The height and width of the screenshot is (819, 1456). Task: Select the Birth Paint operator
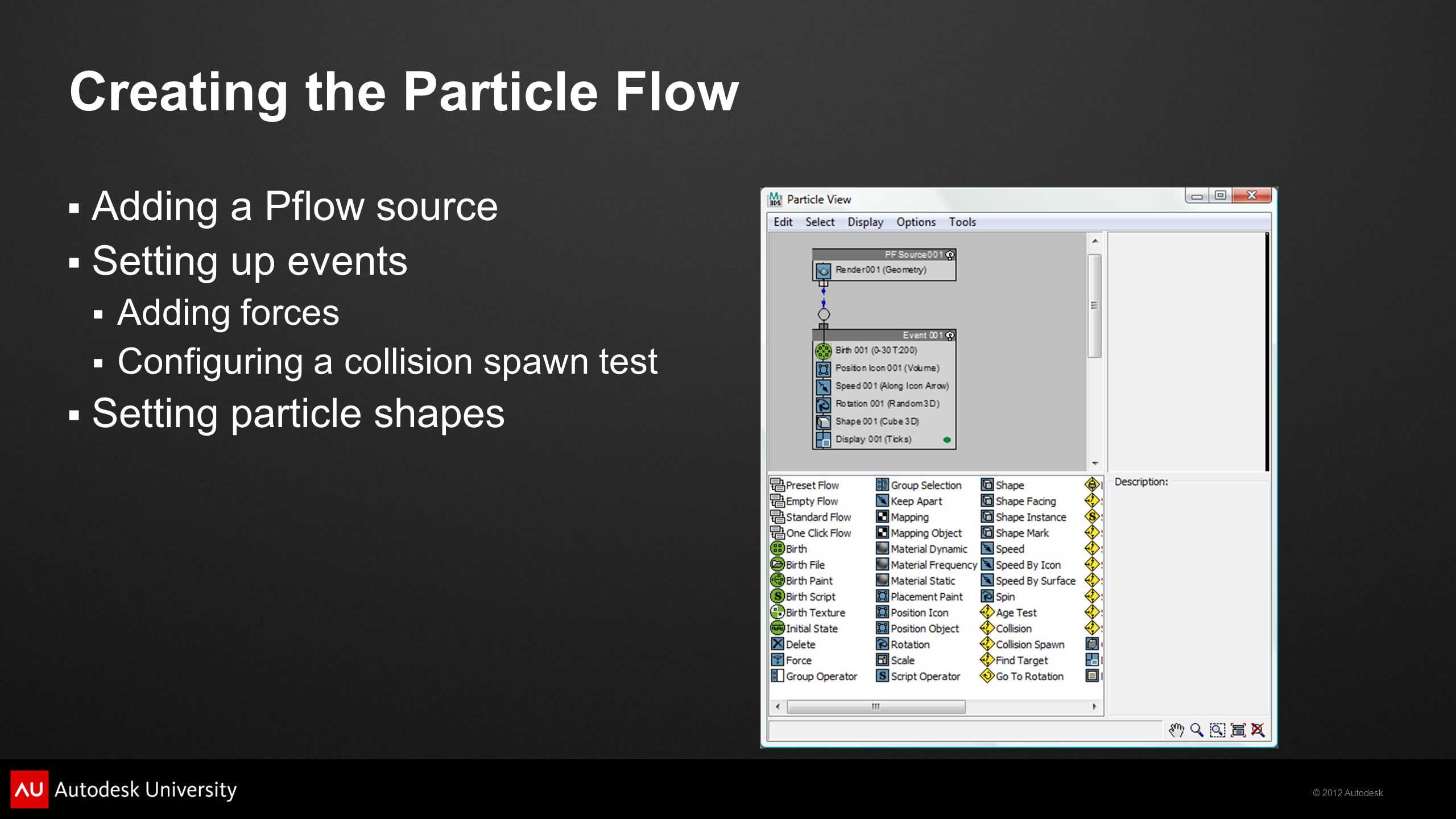801,581
